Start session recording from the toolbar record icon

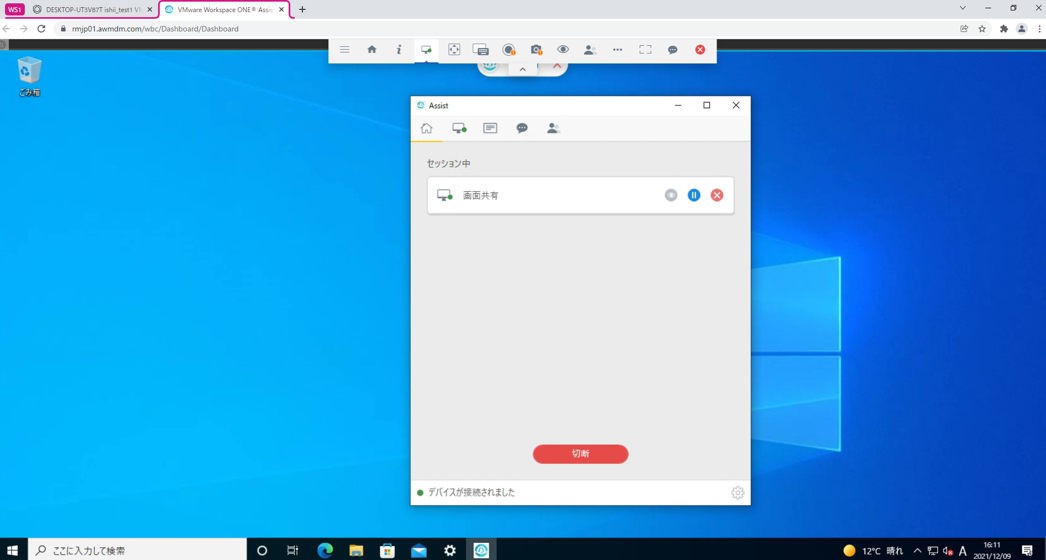point(508,49)
